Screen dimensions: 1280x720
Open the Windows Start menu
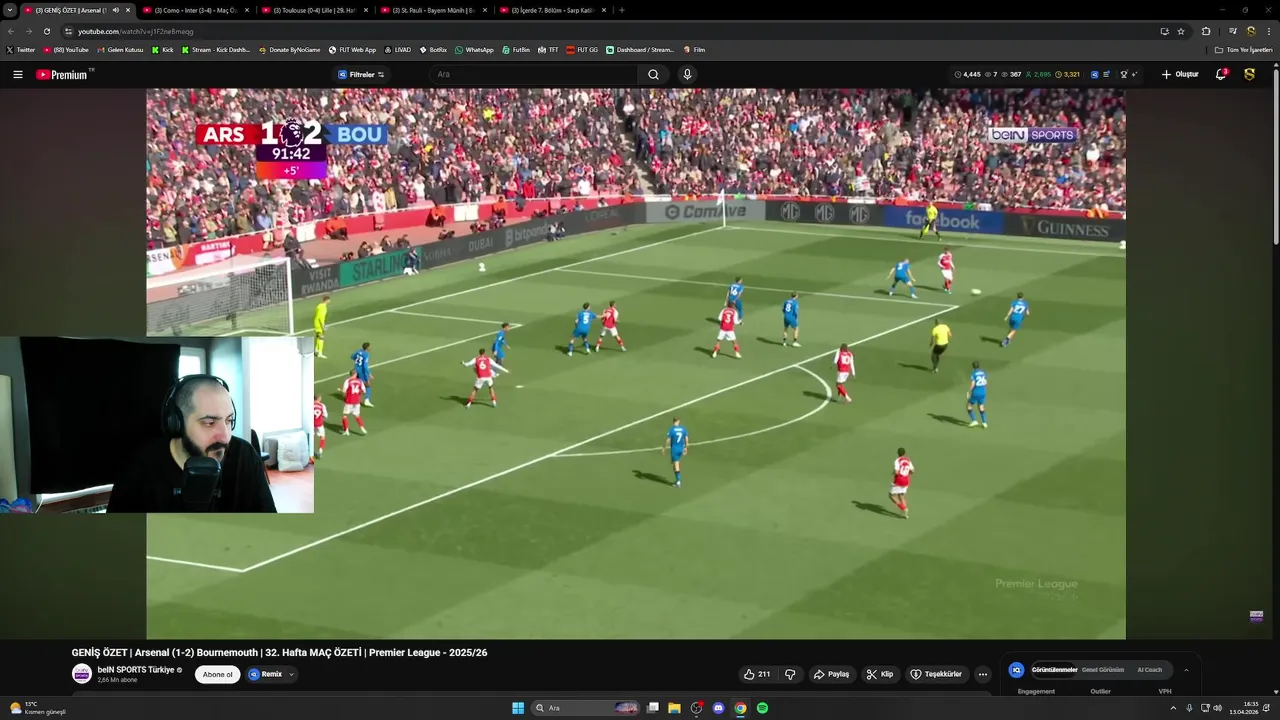point(518,708)
